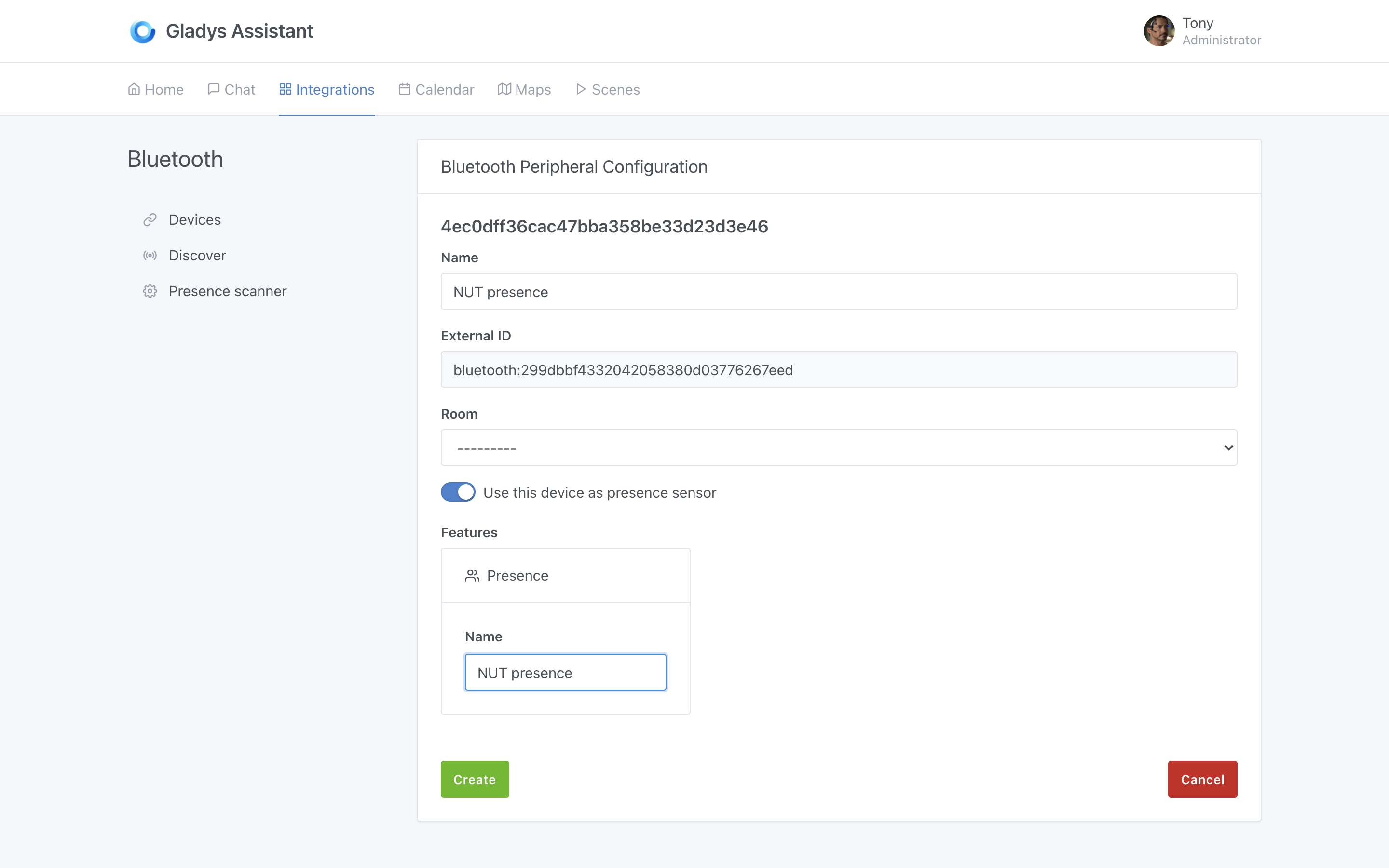Click the Tony Administrator profile icon

(1159, 30)
